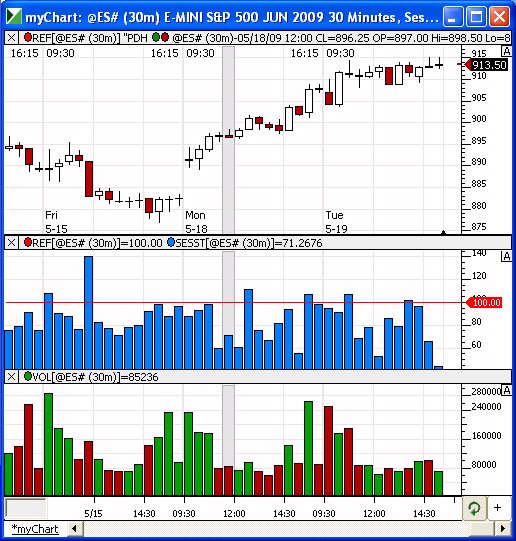516x541 pixels.
Task: Click blue SESST indicator marker
Action: pos(171,242)
